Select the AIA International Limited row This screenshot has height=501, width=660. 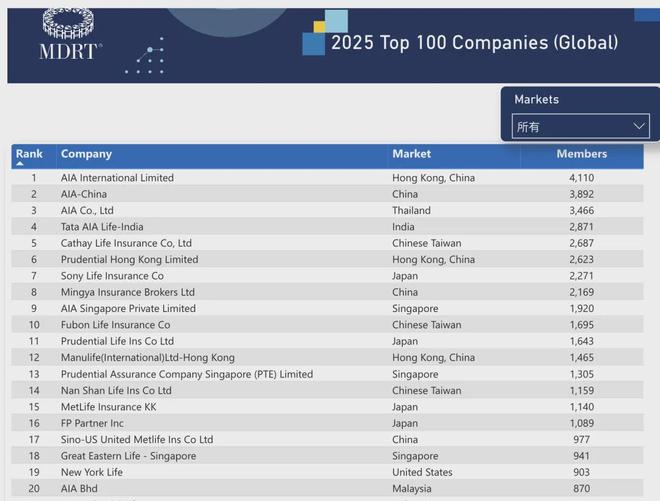coord(117,178)
